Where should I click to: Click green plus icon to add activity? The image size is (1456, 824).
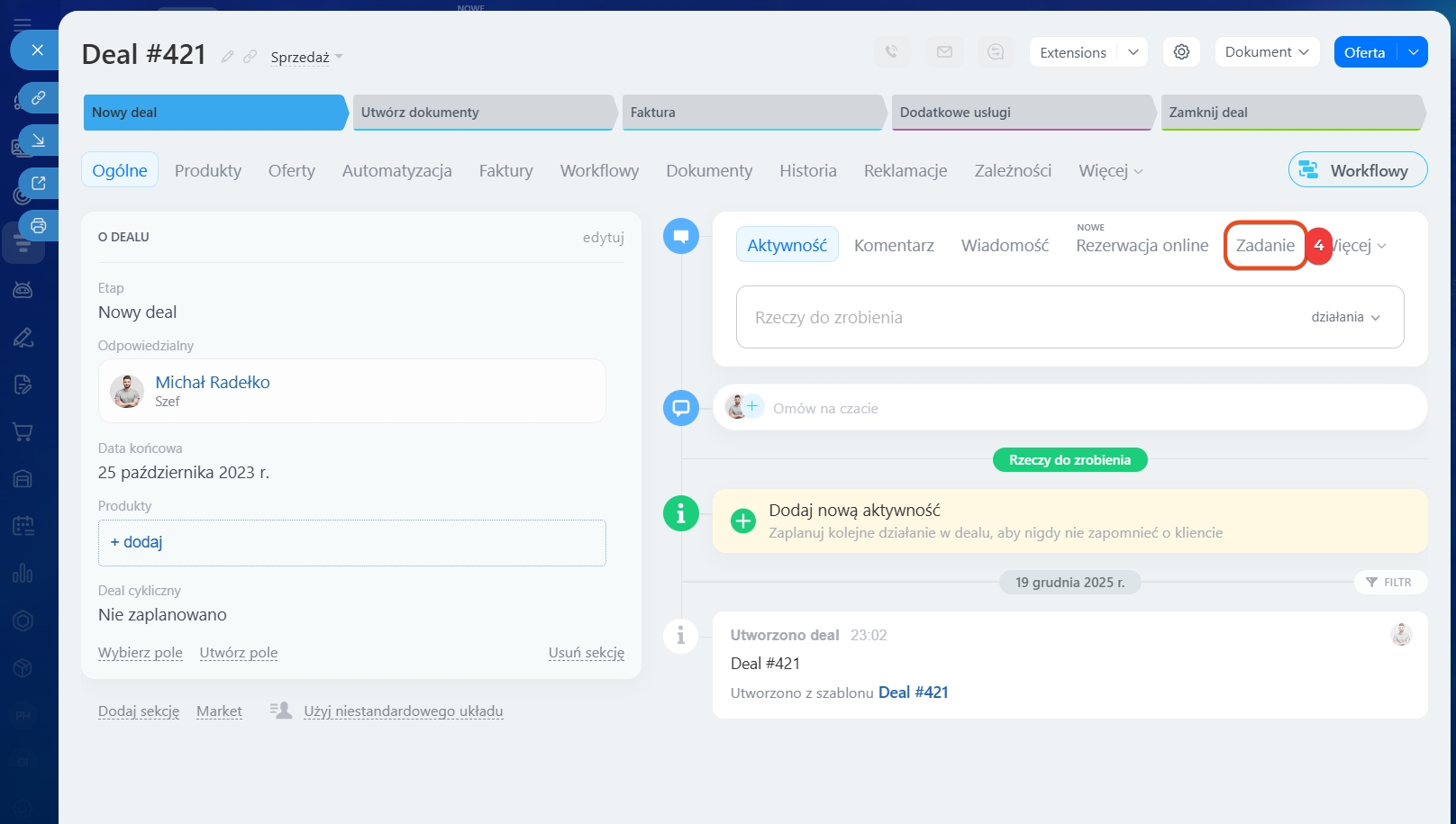[743, 521]
